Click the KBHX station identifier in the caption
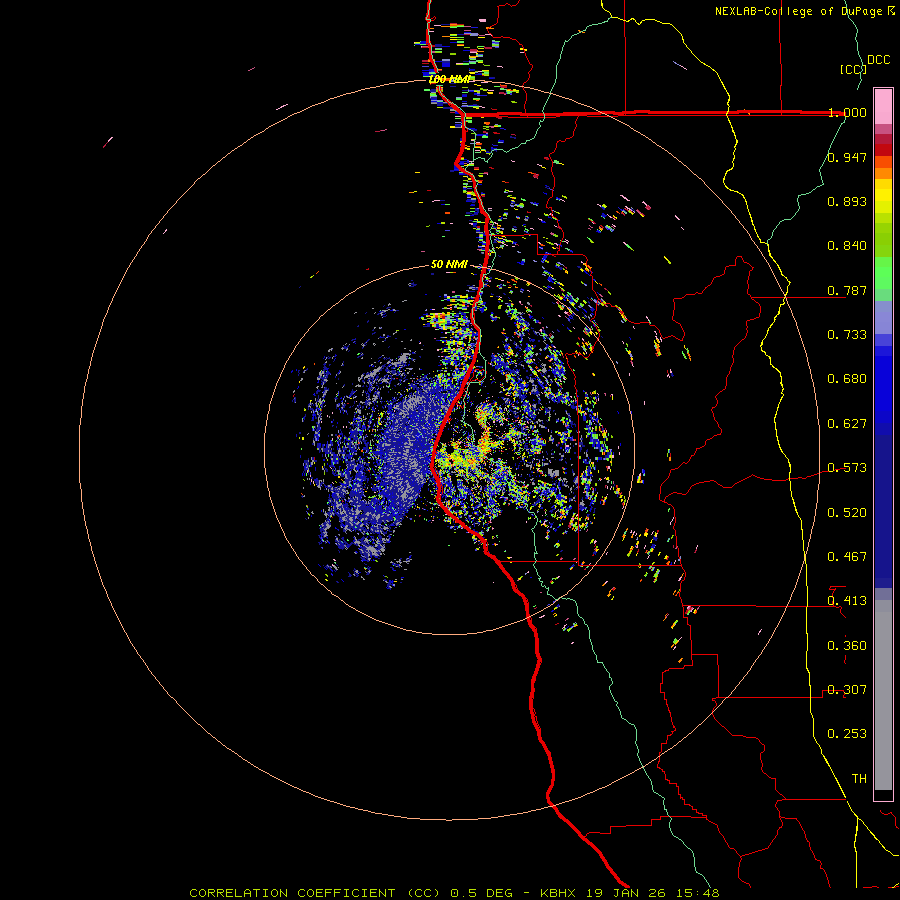Screen dimensions: 900x900 560,893
